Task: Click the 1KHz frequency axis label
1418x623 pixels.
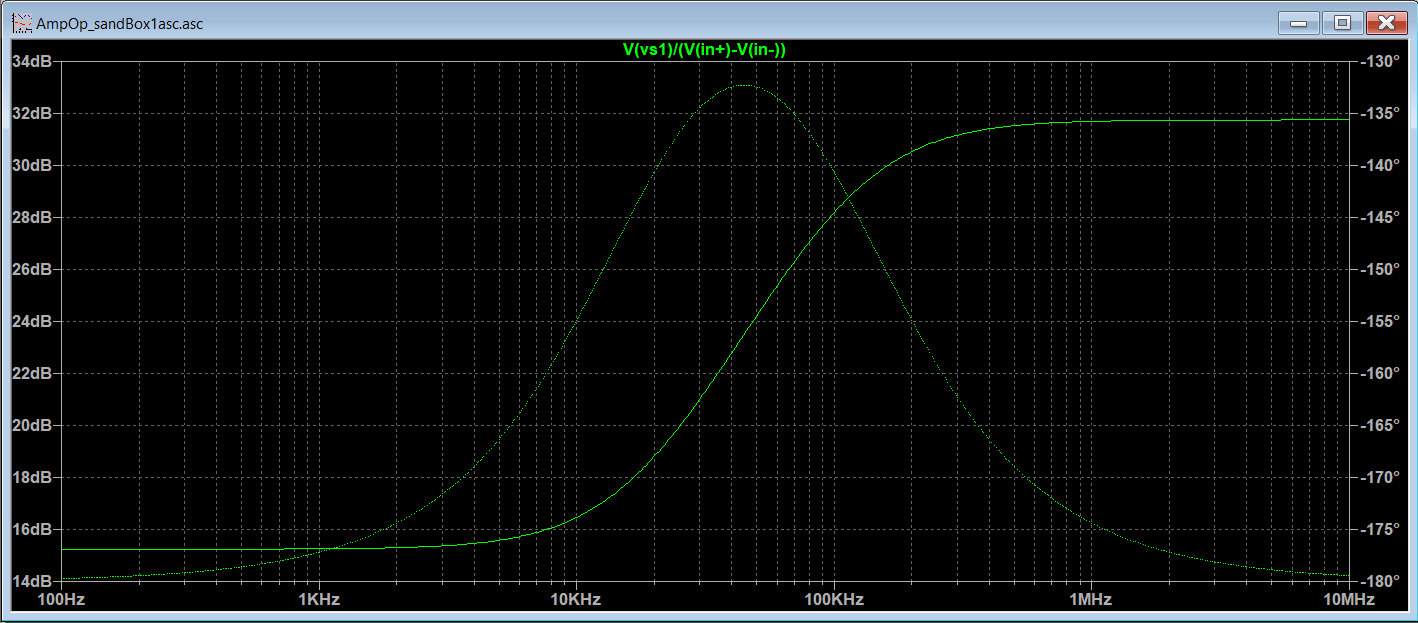Action: [320, 600]
